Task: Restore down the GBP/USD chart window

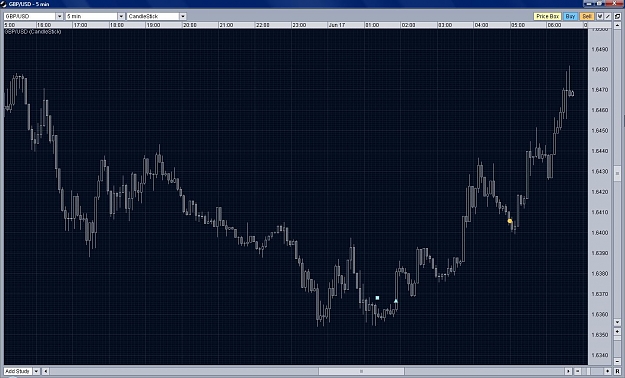Action: coord(599,4)
